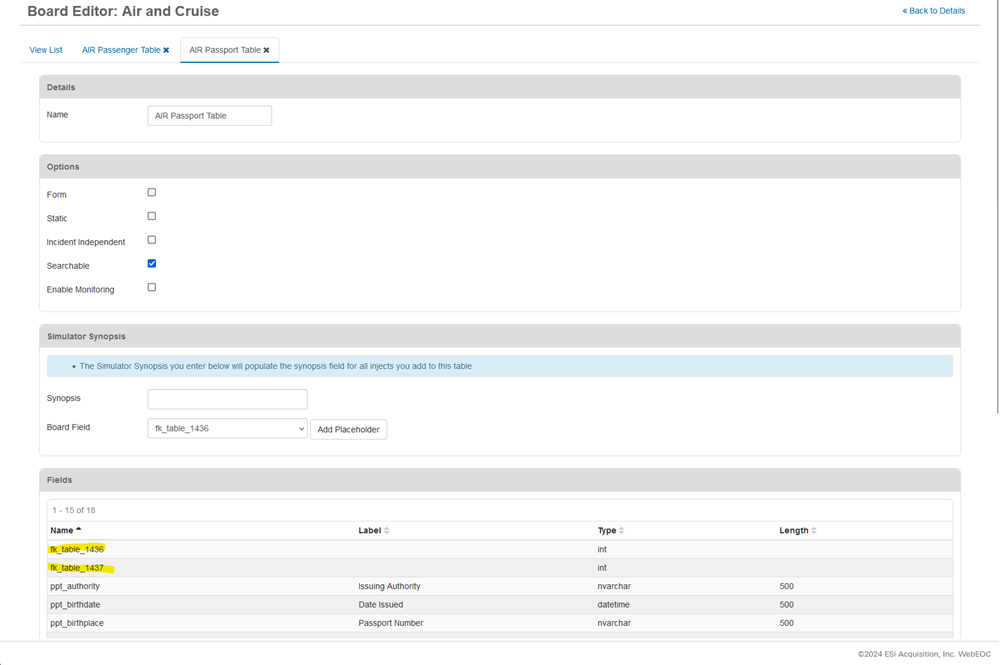Open the Board Field dropdown
Image resolution: width=1000 pixels, height=665 pixels.
(227, 428)
